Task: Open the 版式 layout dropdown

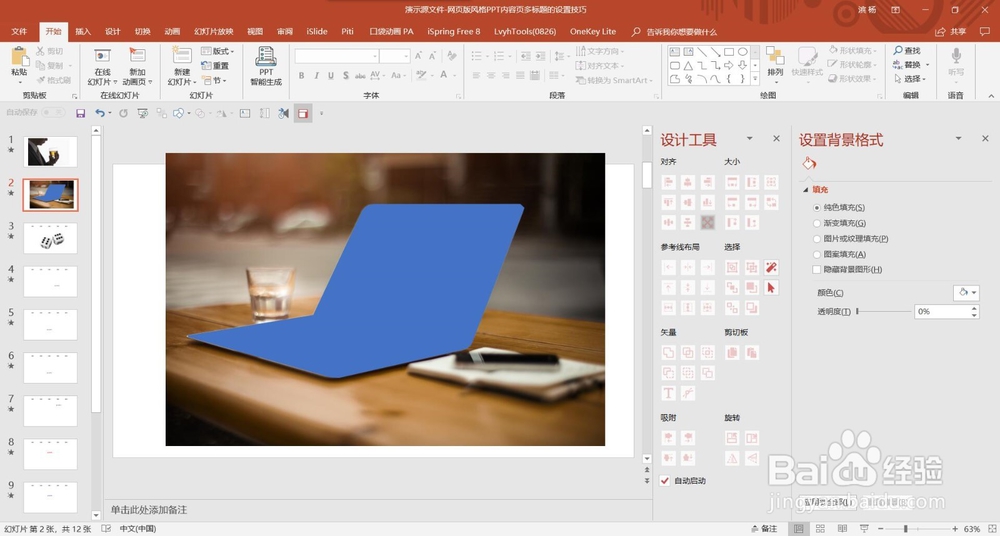Action: (x=218, y=51)
